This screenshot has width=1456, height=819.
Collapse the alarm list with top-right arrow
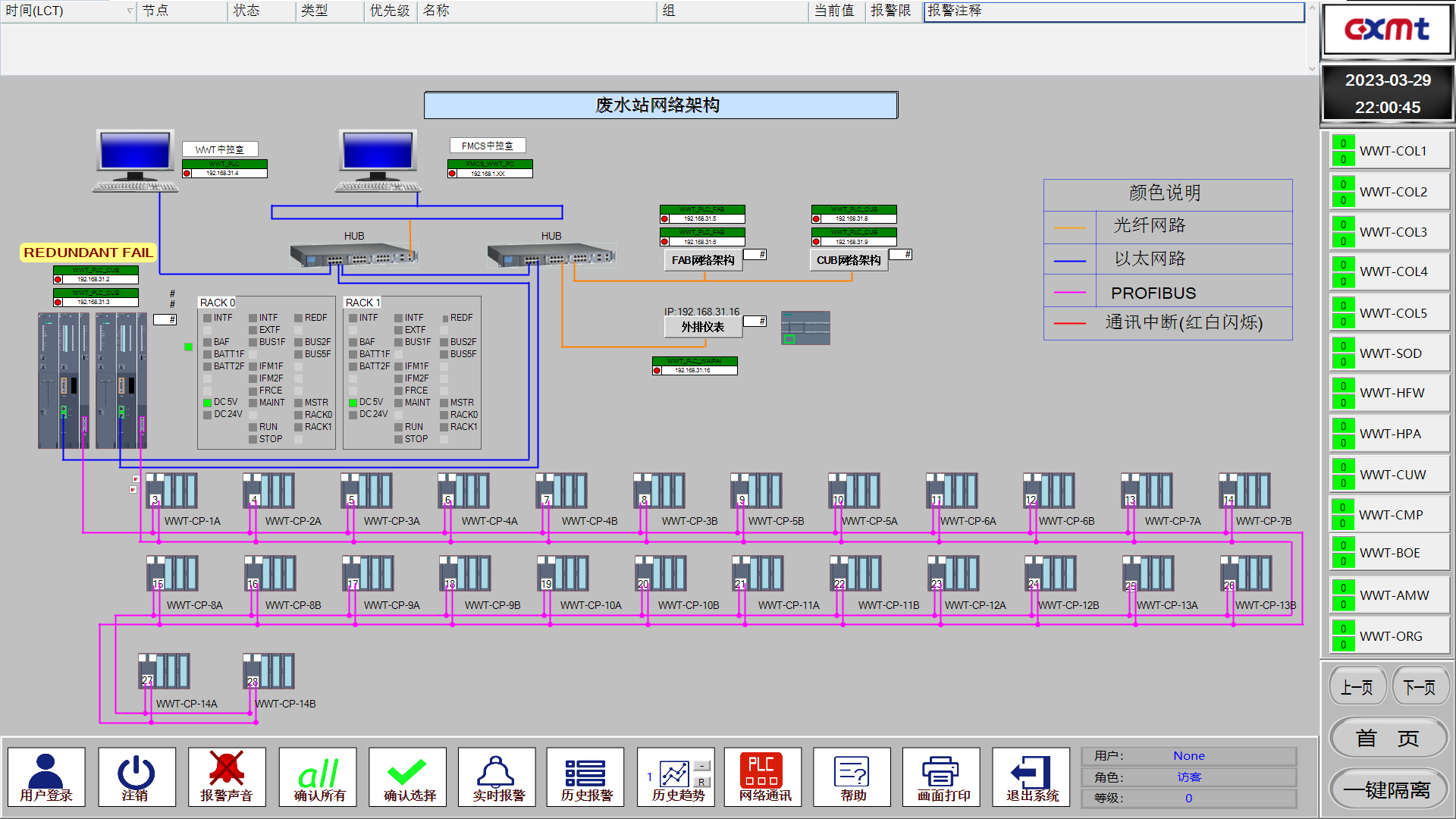click(x=1313, y=9)
